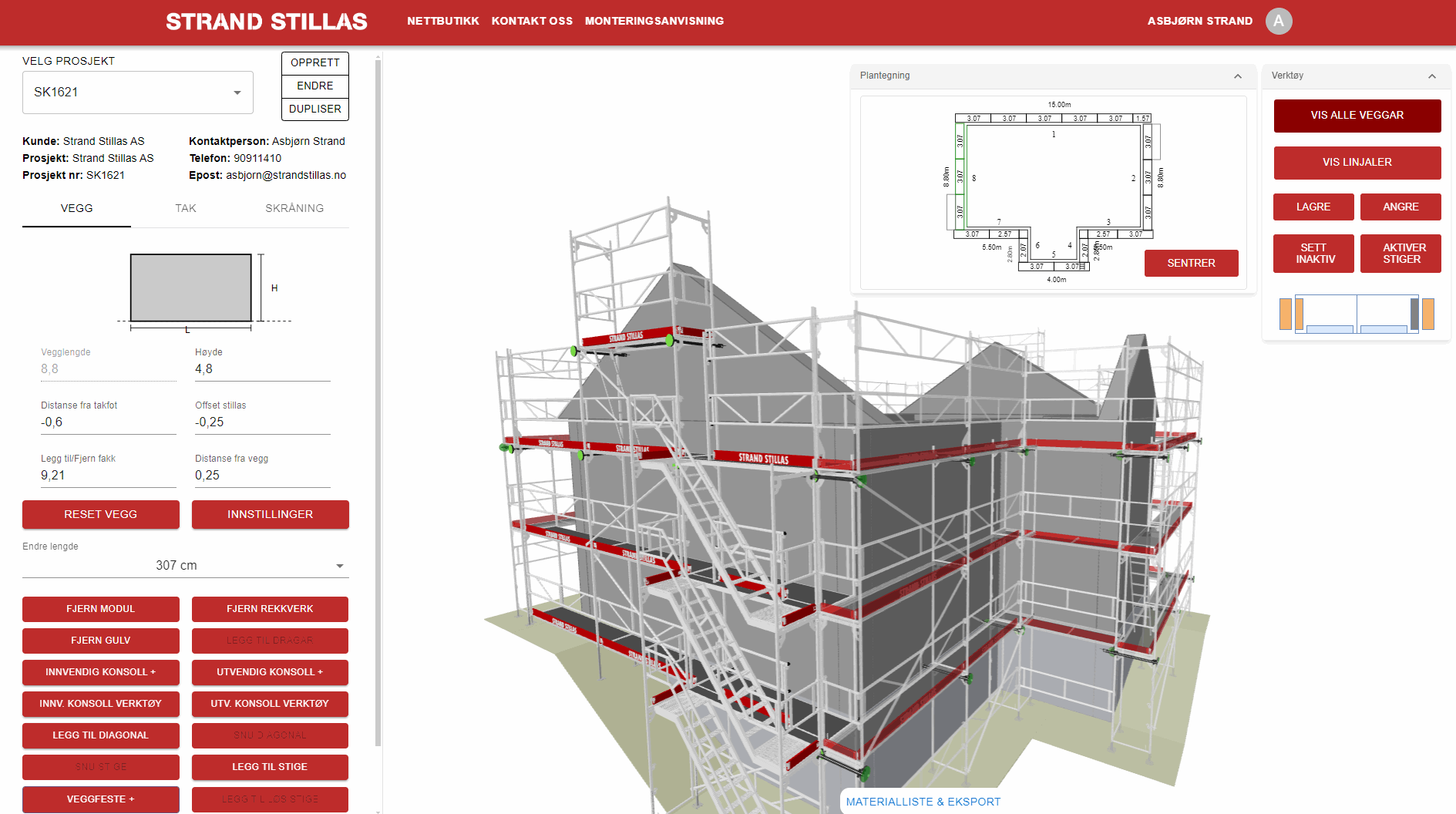
Task: Open the SK1621 project dropdown
Action: click(x=138, y=92)
